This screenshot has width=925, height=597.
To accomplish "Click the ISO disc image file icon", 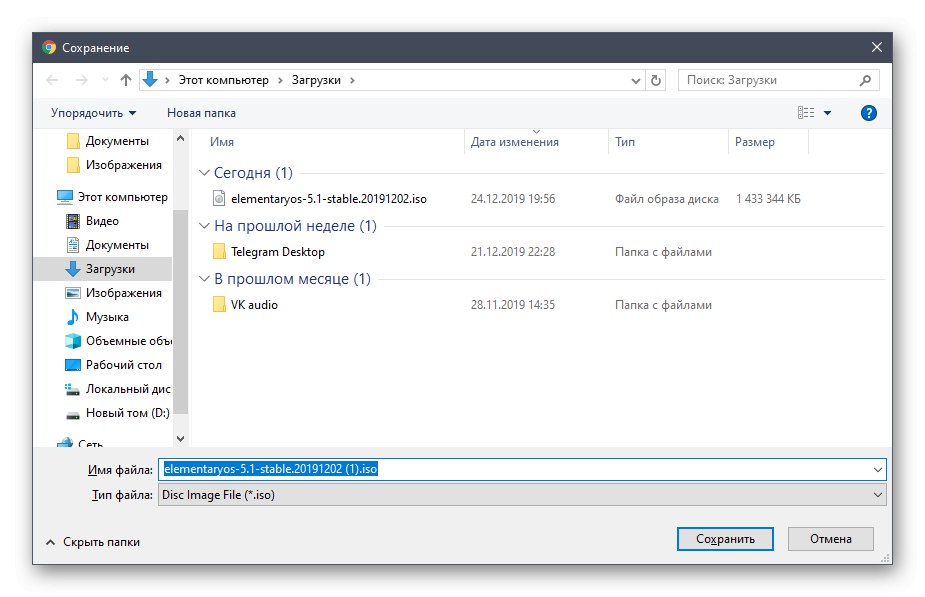I will coord(219,198).
